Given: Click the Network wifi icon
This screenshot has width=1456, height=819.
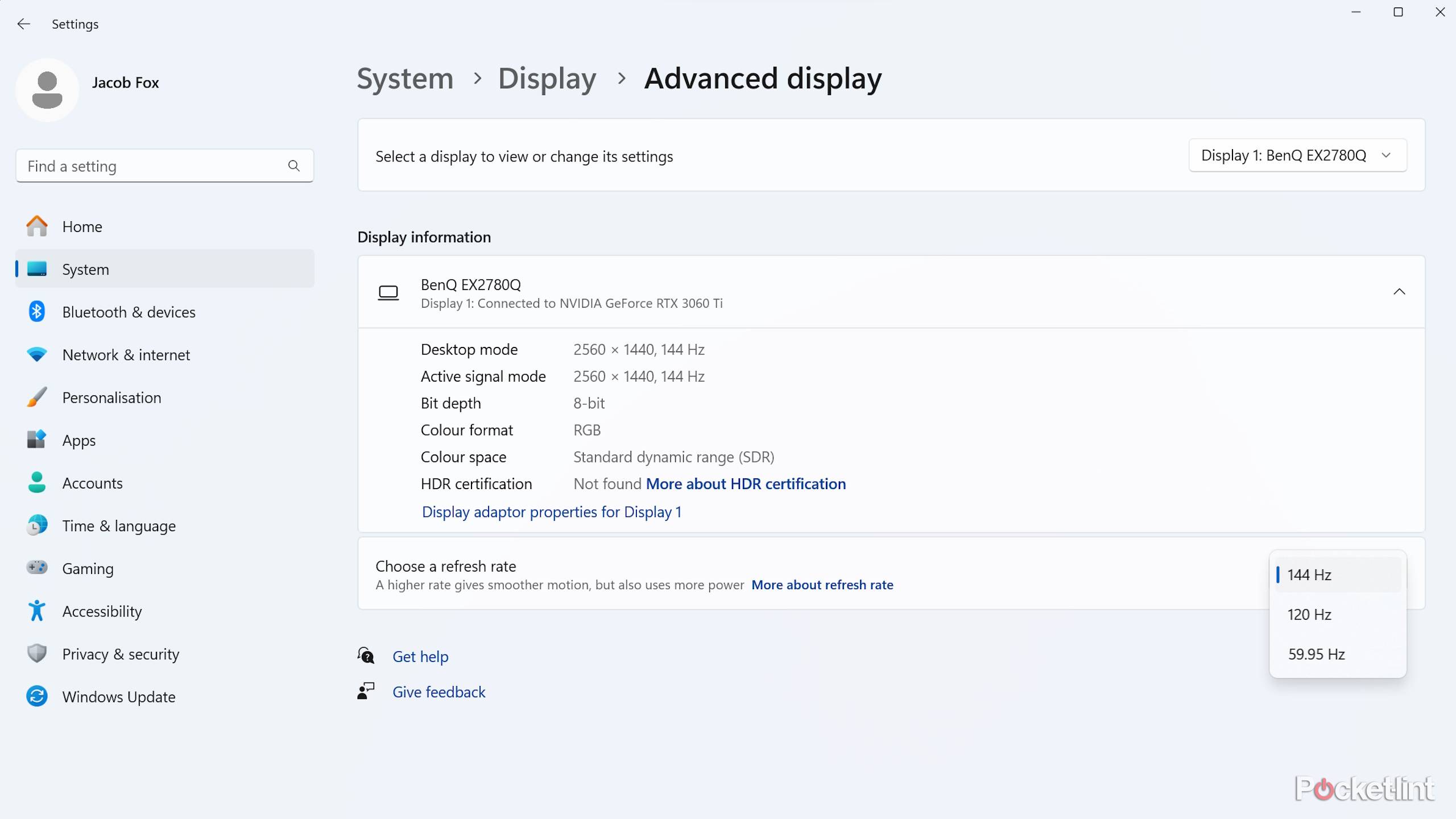Looking at the screenshot, I should click(x=37, y=354).
